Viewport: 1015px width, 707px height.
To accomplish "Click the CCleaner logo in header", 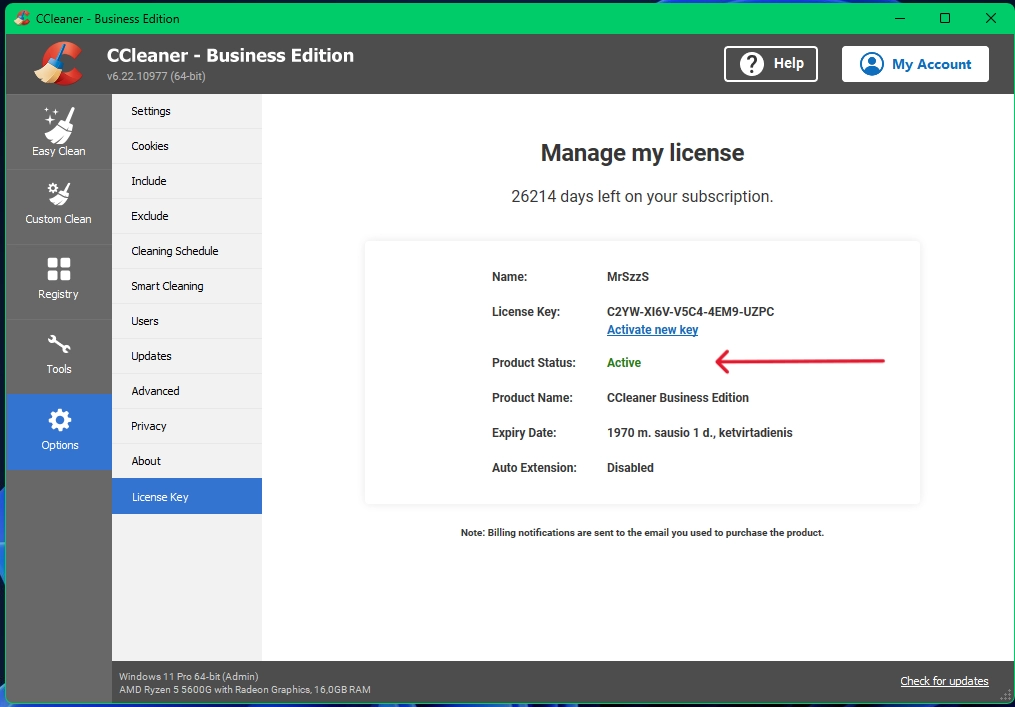I will [x=59, y=63].
